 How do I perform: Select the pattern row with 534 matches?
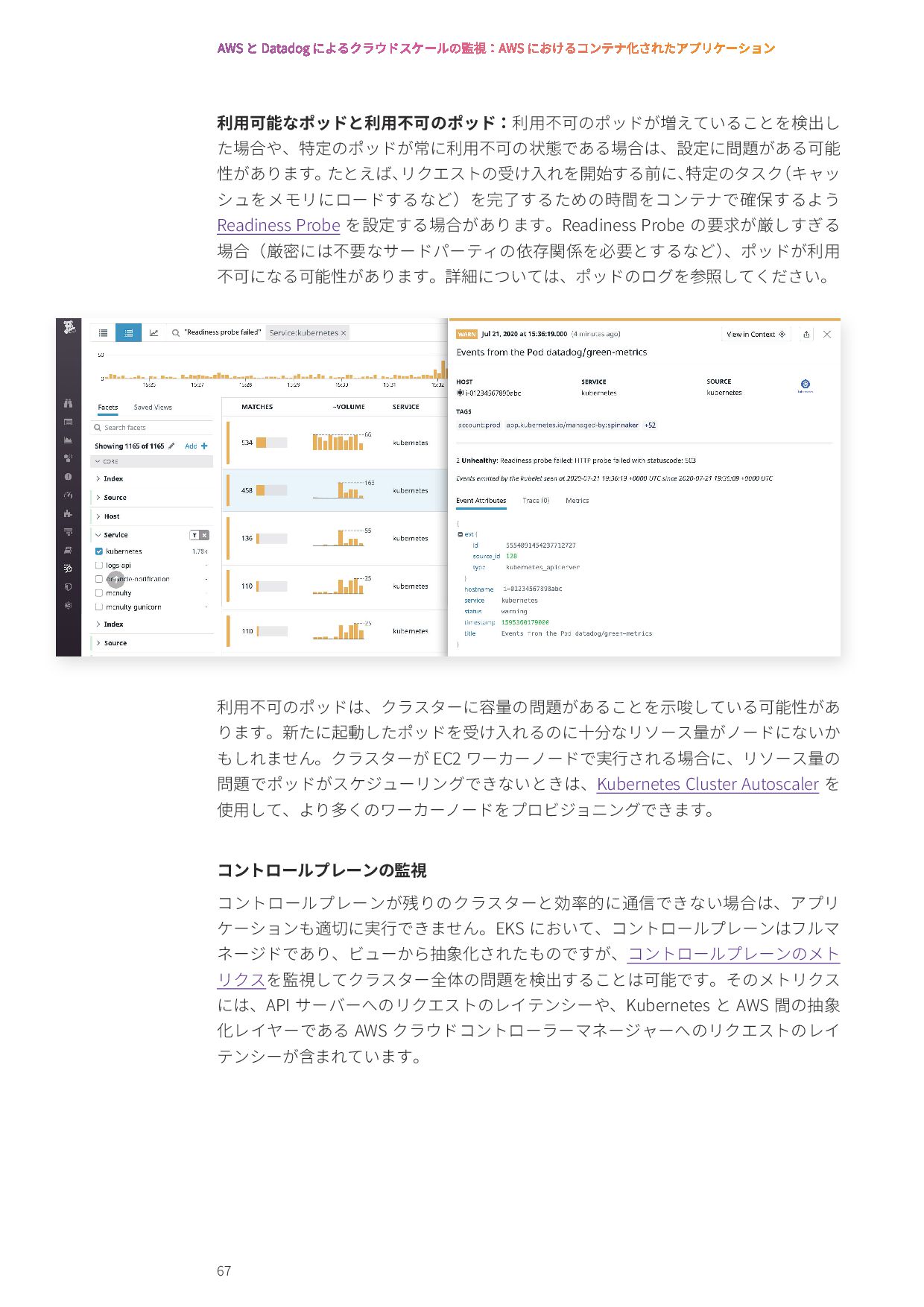coord(335,443)
